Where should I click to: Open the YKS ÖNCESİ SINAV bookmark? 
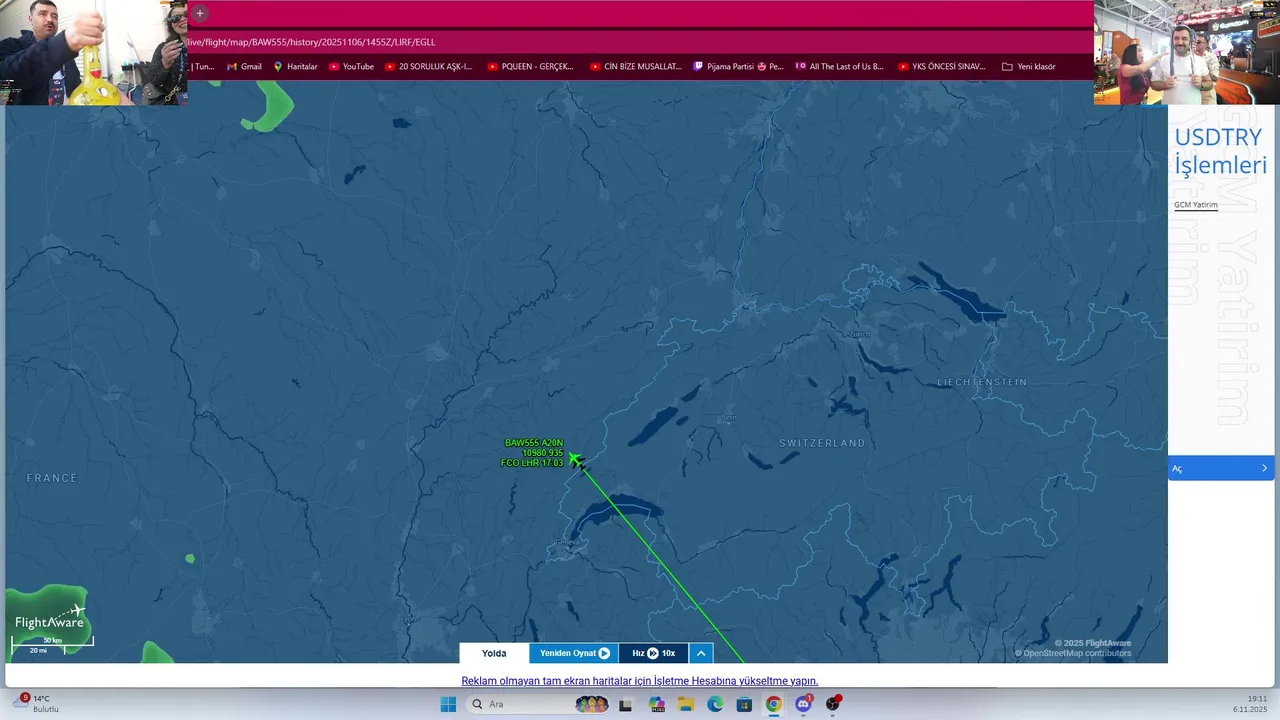(x=941, y=67)
